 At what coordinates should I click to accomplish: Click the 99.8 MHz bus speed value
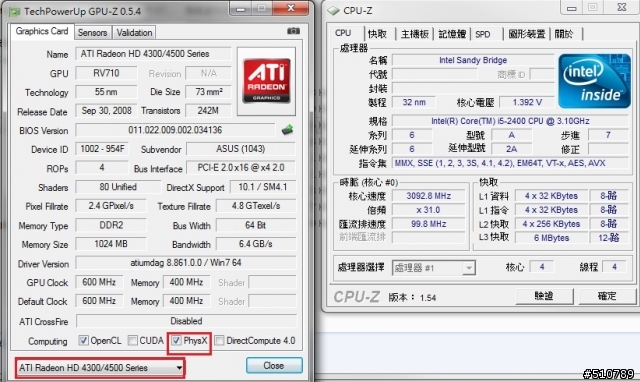click(x=429, y=224)
